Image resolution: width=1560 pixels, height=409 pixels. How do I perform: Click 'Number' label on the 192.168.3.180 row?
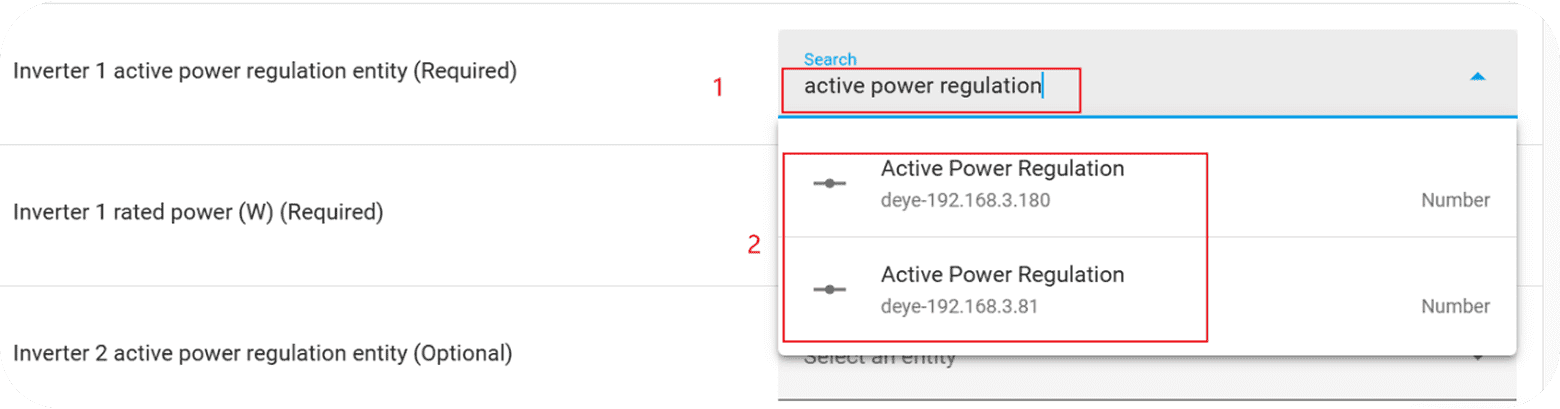(1455, 200)
